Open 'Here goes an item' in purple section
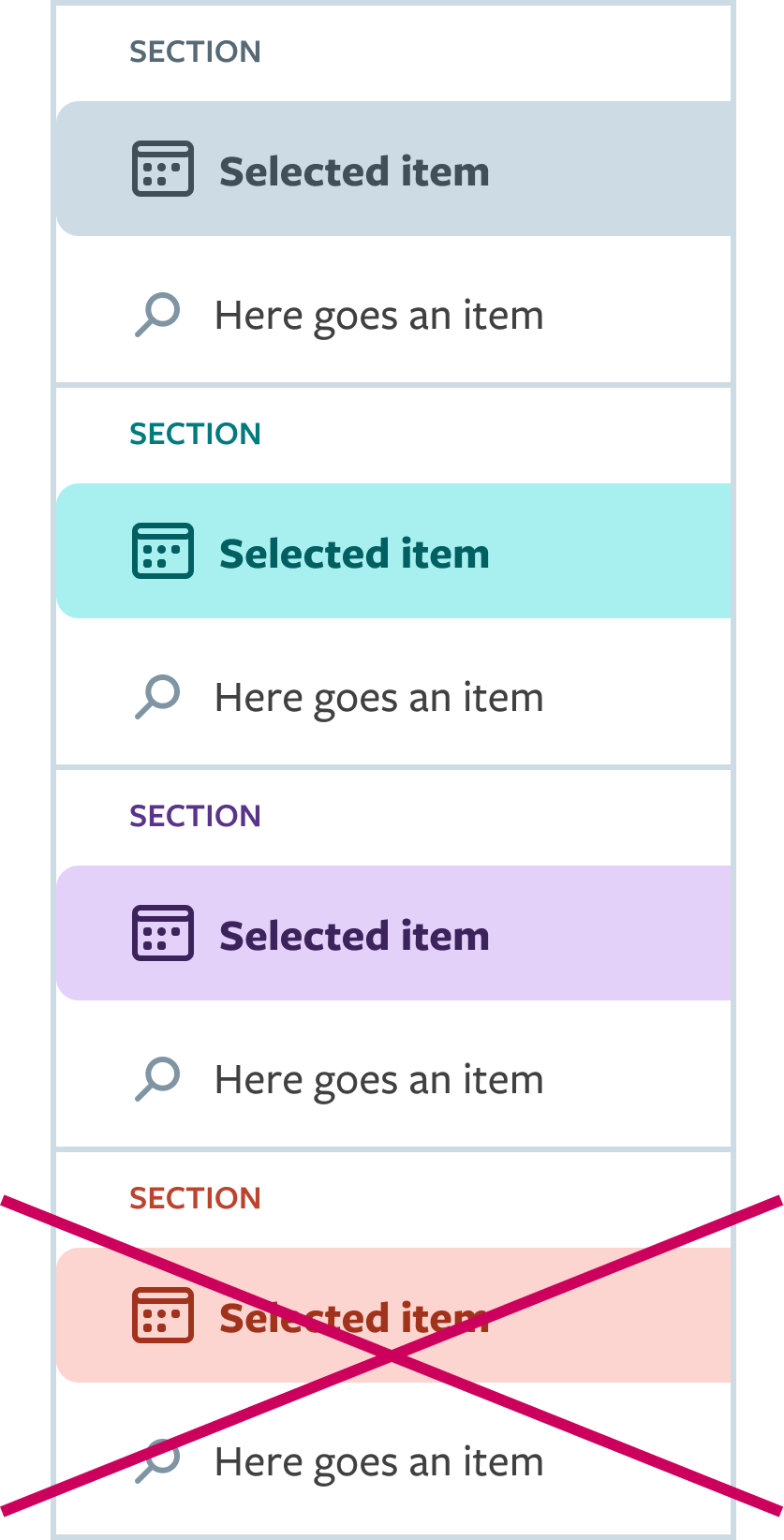Image resolution: width=784 pixels, height=1540 pixels. [x=393, y=1079]
